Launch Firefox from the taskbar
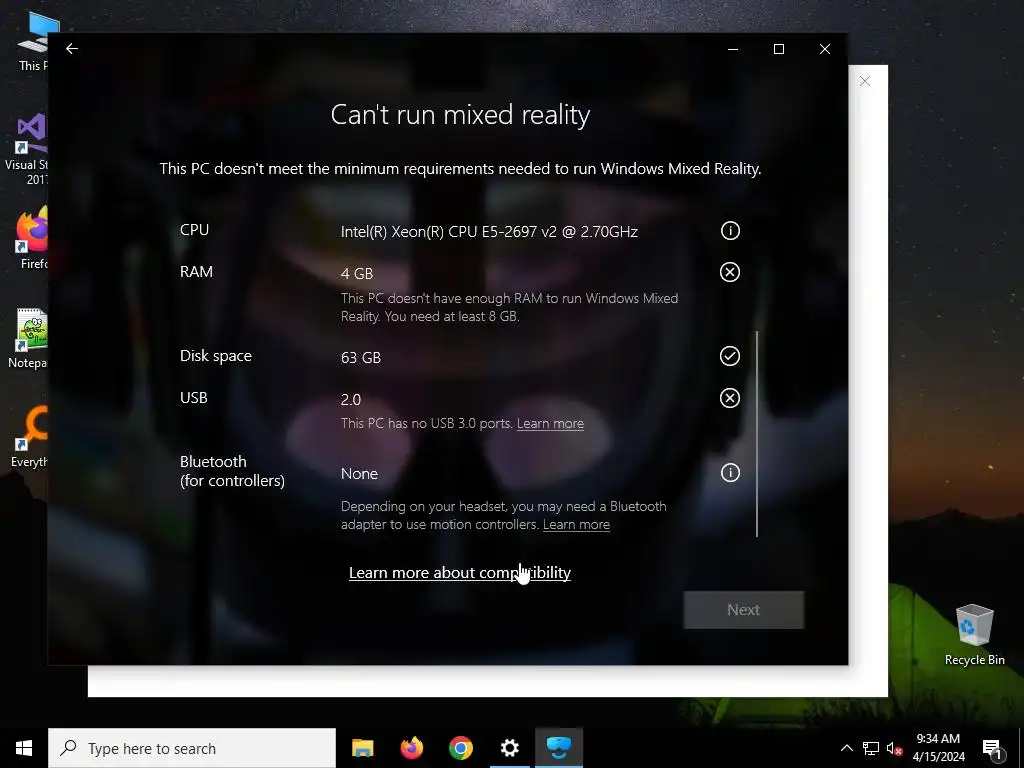Screen dimensions: 1024x768 coord(411,748)
